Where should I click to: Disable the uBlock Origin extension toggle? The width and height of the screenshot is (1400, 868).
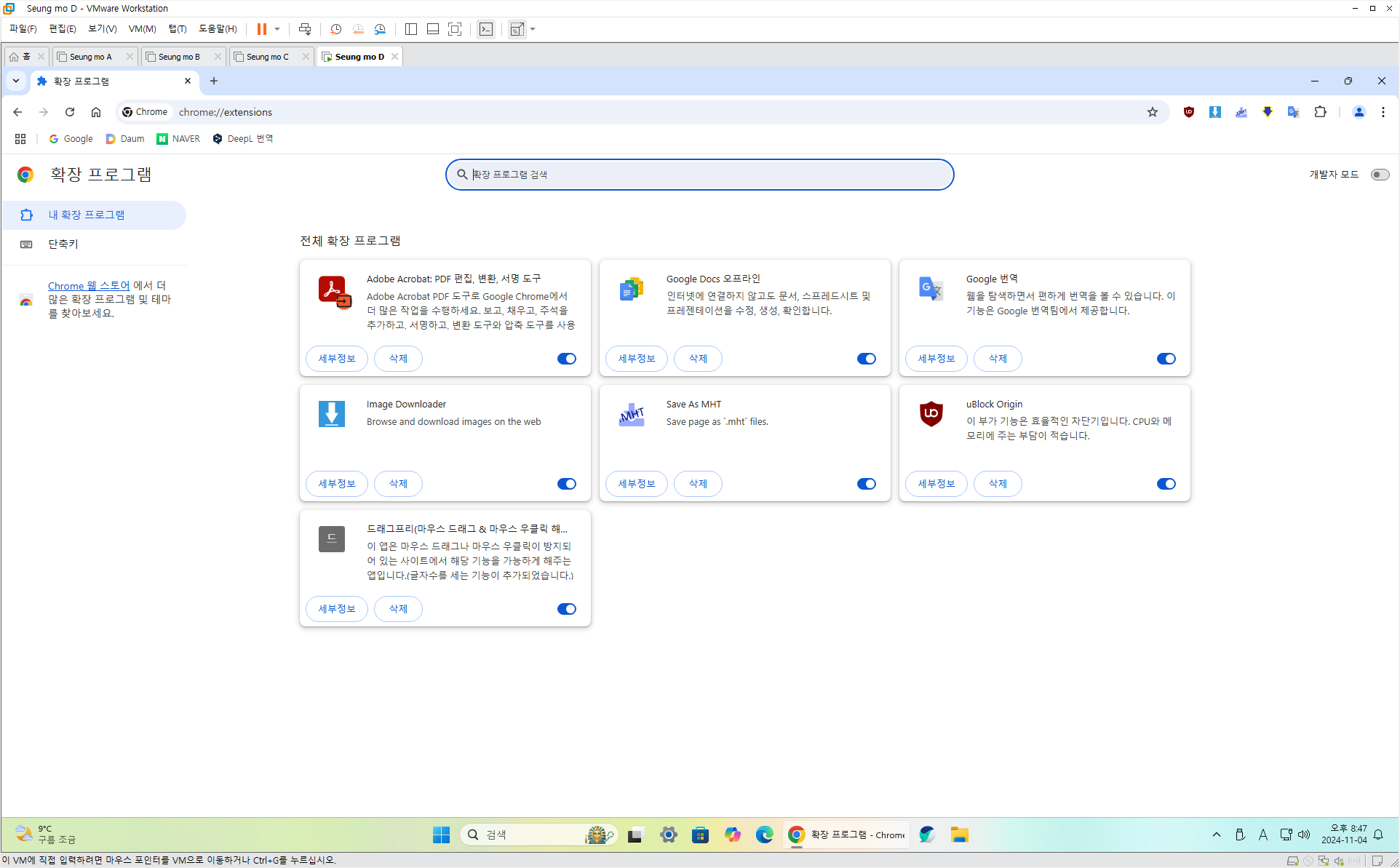pyautogui.click(x=1166, y=484)
